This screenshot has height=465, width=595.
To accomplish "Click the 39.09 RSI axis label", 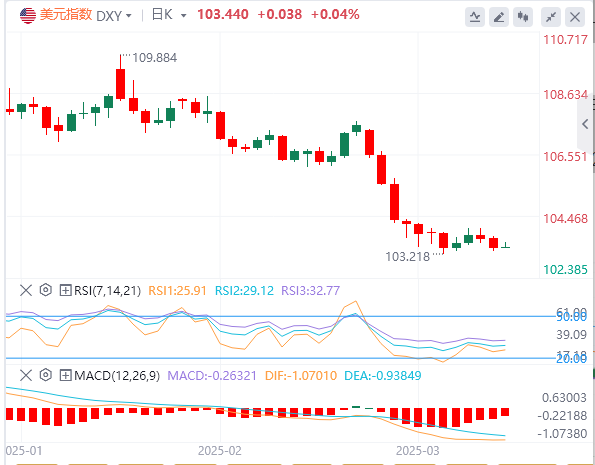I will [571, 335].
